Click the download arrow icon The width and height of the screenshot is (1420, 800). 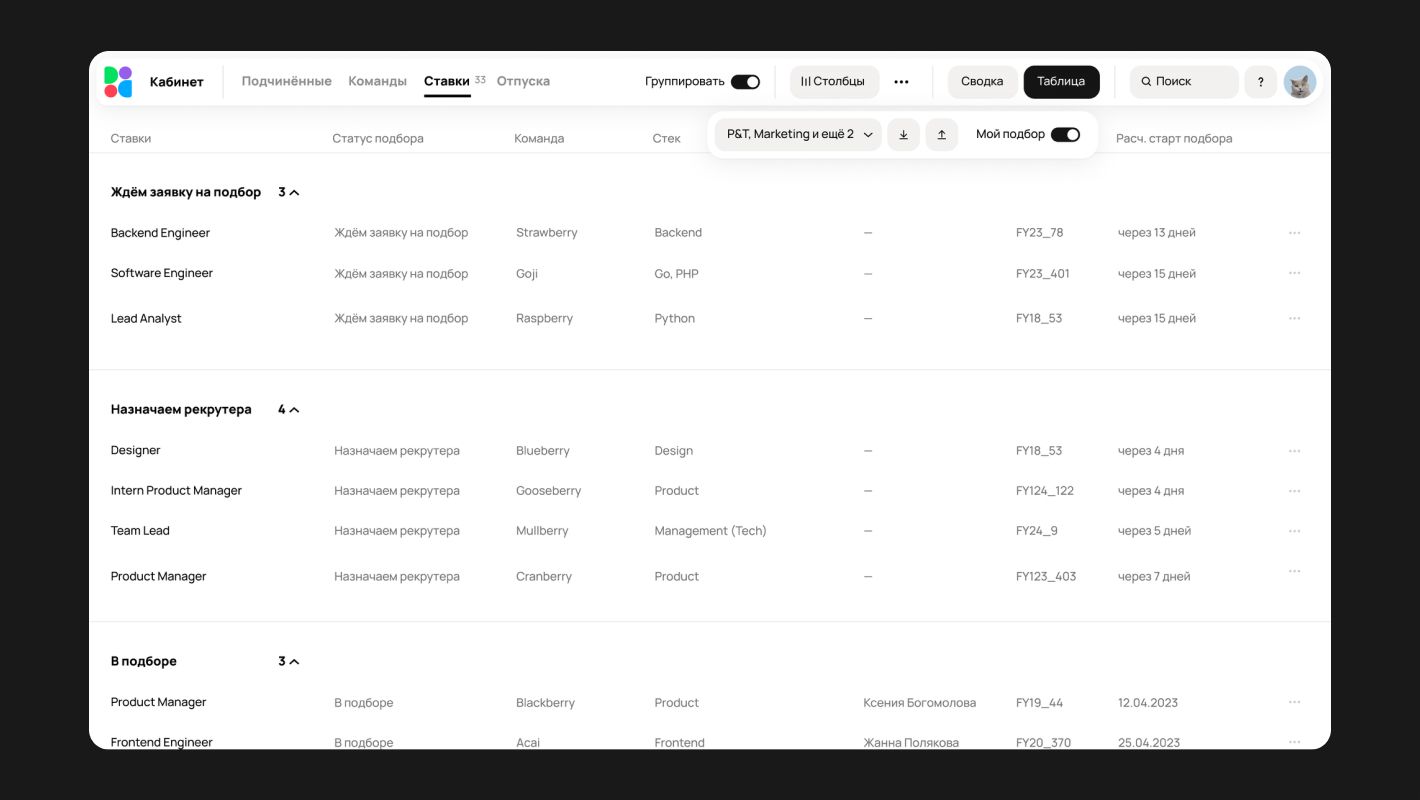pos(903,135)
